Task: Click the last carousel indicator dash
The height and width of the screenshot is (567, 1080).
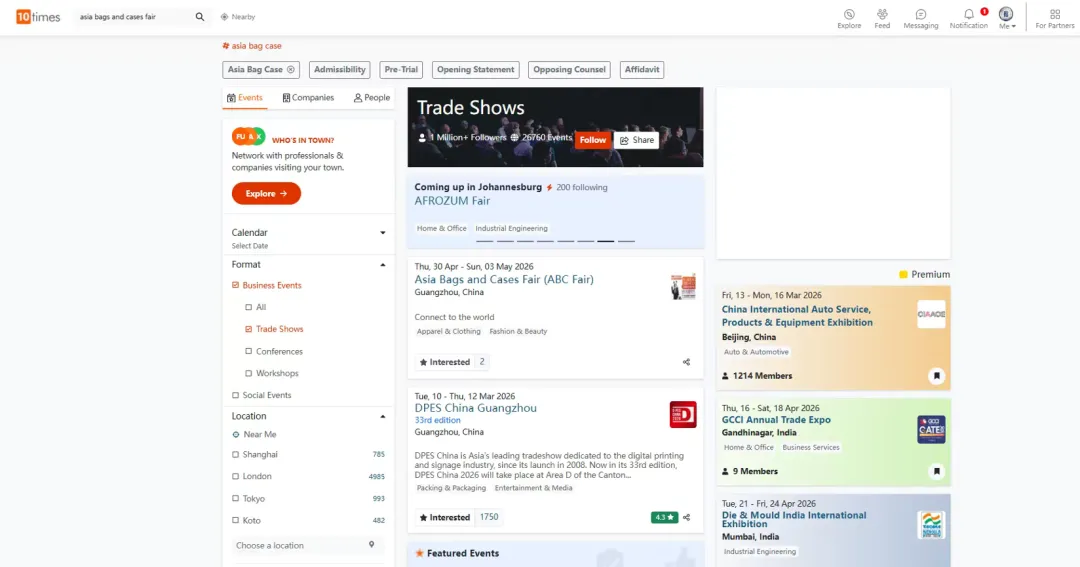Action: click(x=626, y=241)
